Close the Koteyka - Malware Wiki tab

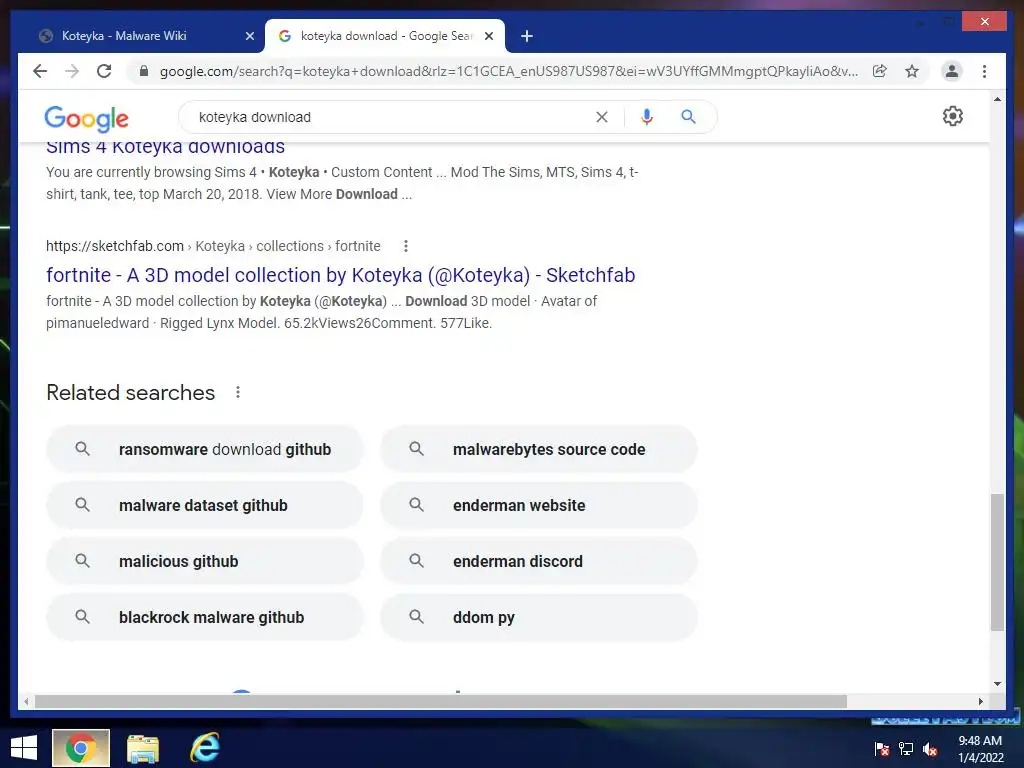249,37
